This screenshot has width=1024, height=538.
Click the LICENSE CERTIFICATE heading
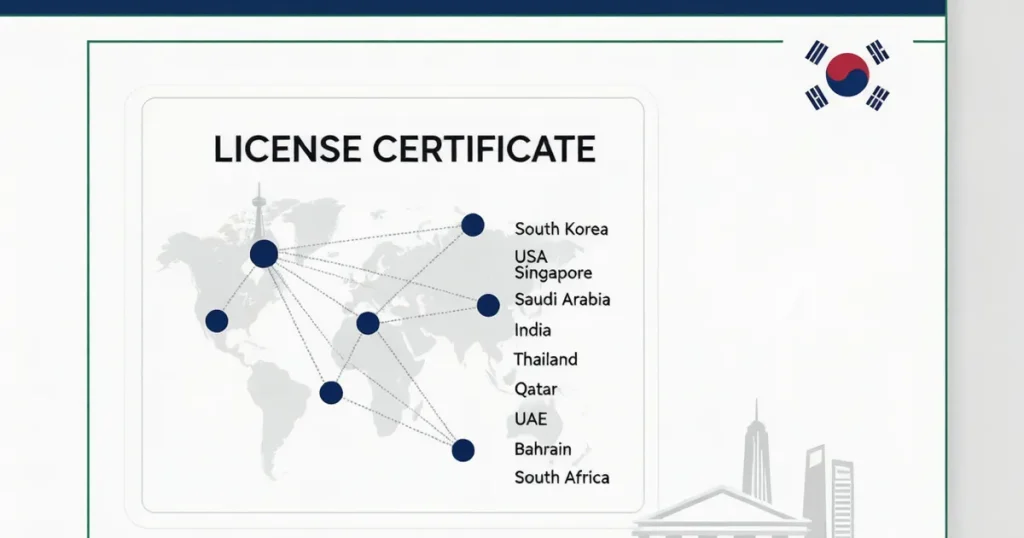(x=405, y=149)
